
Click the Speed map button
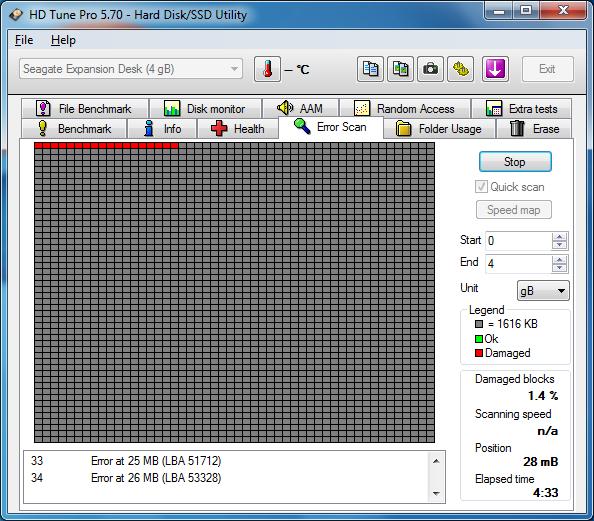[514, 210]
